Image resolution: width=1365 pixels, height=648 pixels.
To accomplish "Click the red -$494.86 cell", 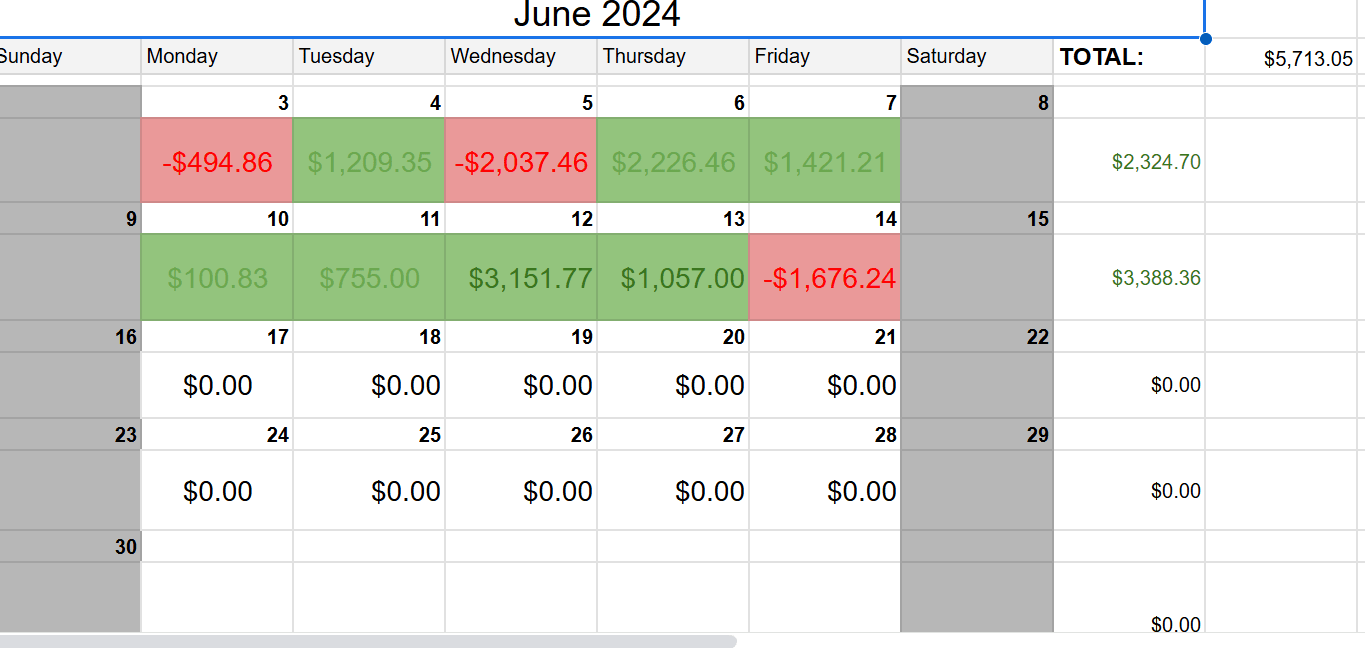I will pyautogui.click(x=217, y=161).
